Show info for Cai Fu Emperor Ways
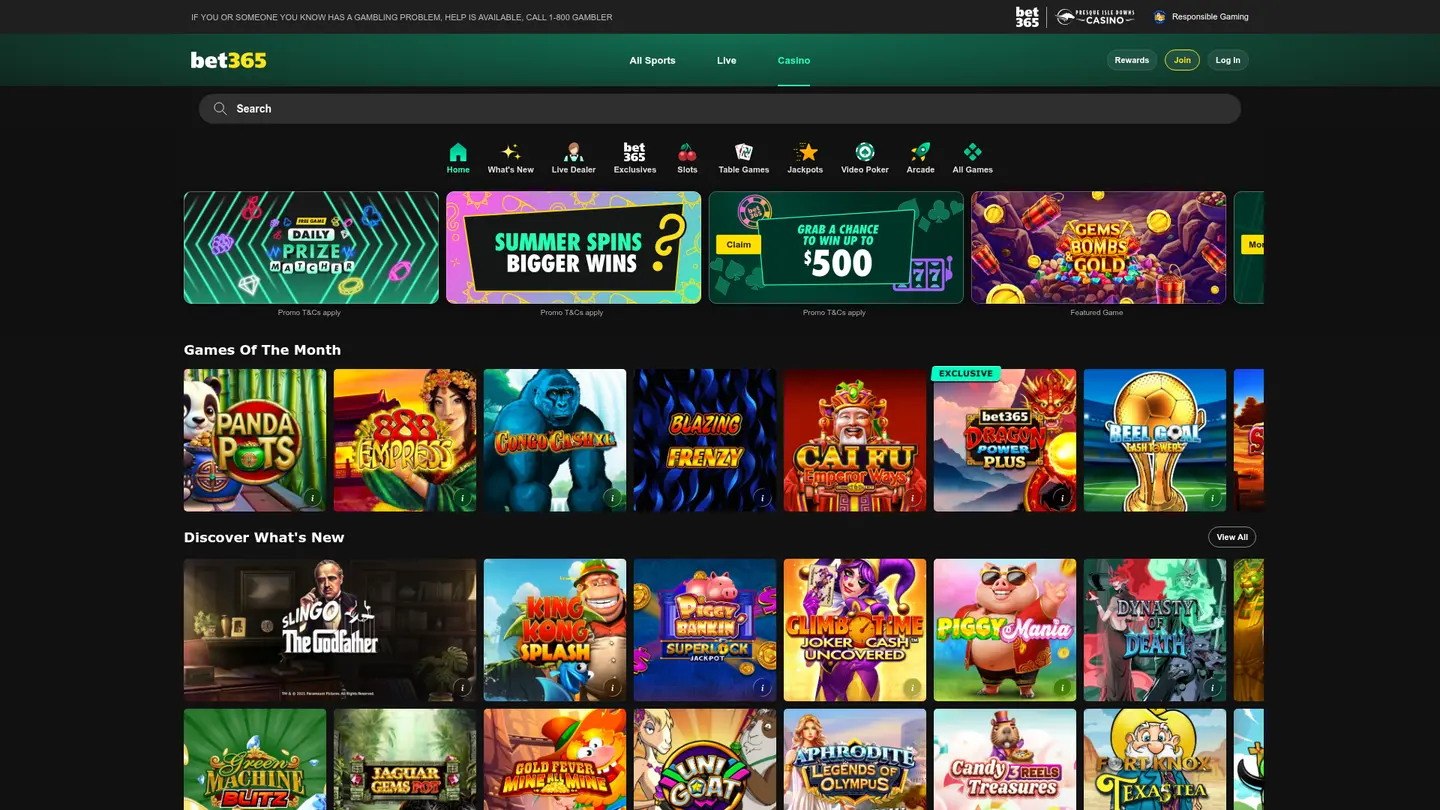Image resolution: width=1440 pixels, height=810 pixels. [x=912, y=497]
